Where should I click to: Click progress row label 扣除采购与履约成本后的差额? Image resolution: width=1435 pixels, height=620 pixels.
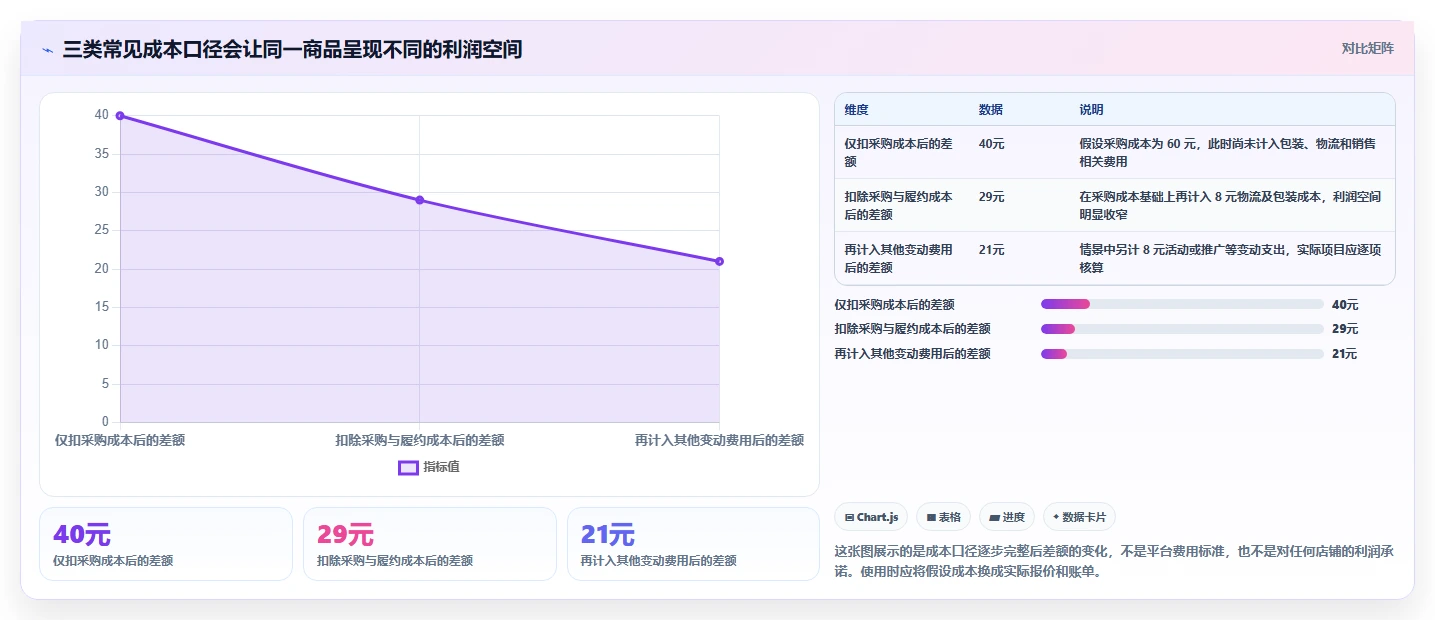click(x=912, y=329)
